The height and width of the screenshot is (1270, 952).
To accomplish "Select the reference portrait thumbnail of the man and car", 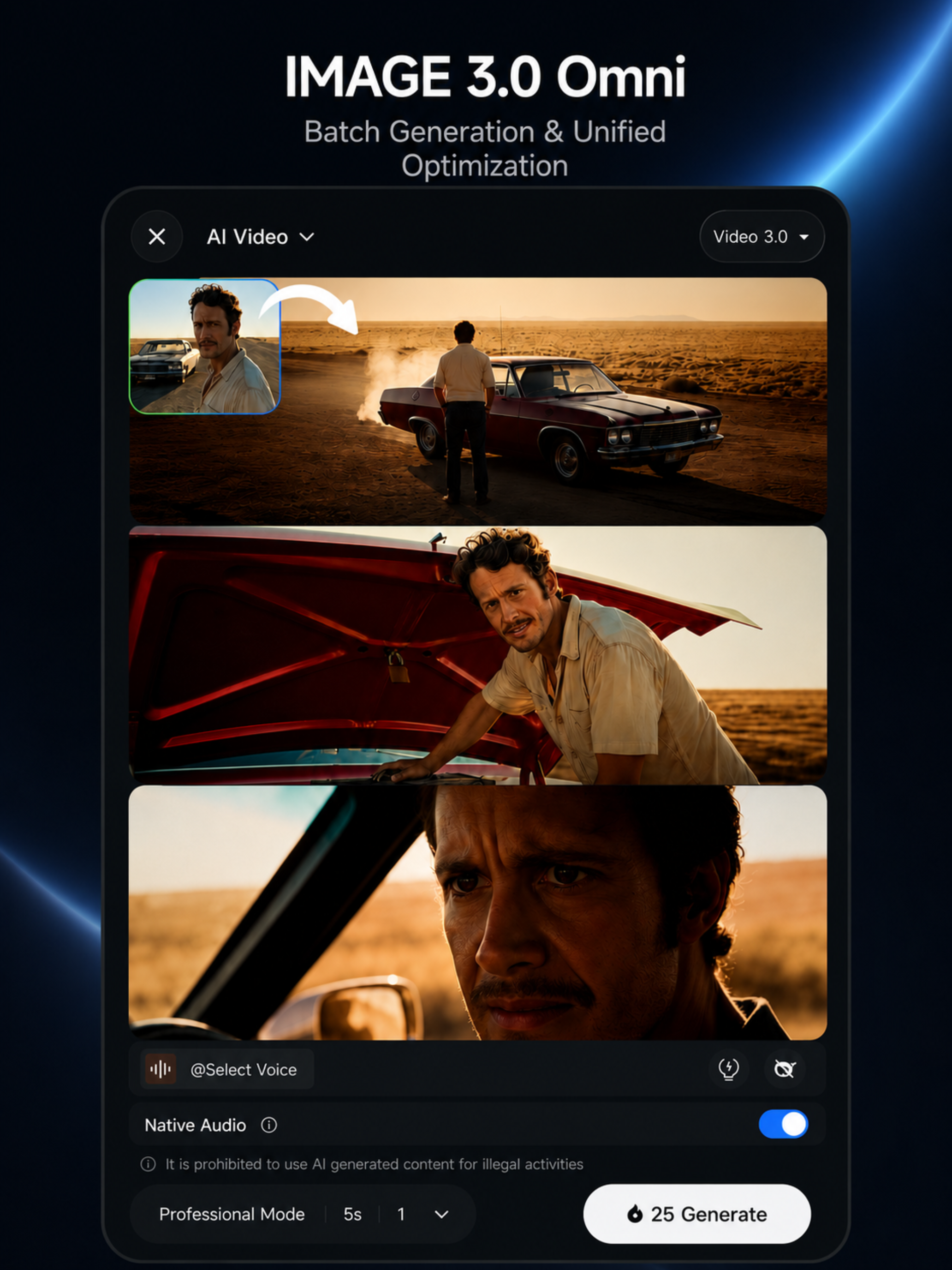I will pos(205,346).
